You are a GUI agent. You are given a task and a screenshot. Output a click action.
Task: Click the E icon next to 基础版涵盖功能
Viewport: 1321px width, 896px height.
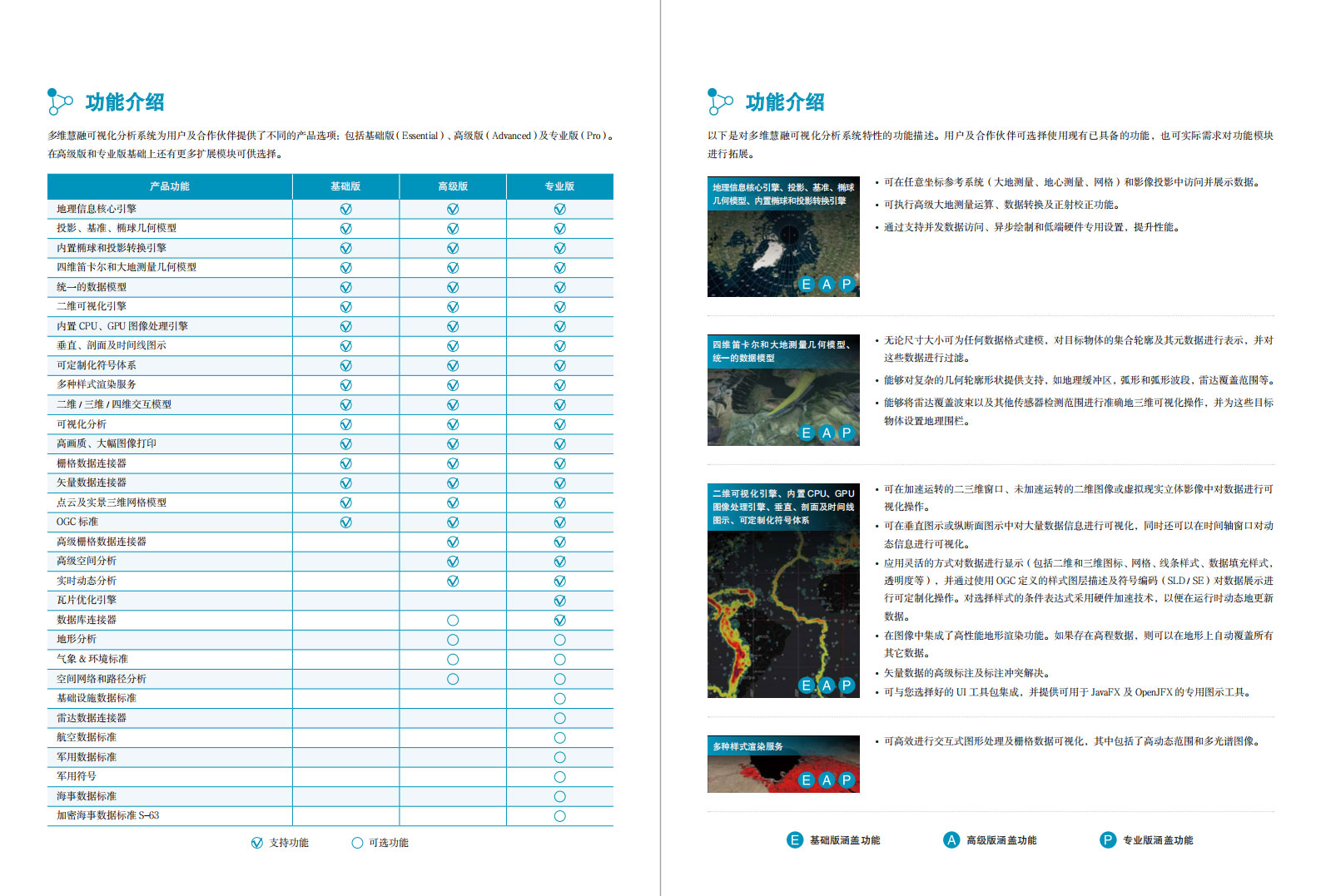795,840
